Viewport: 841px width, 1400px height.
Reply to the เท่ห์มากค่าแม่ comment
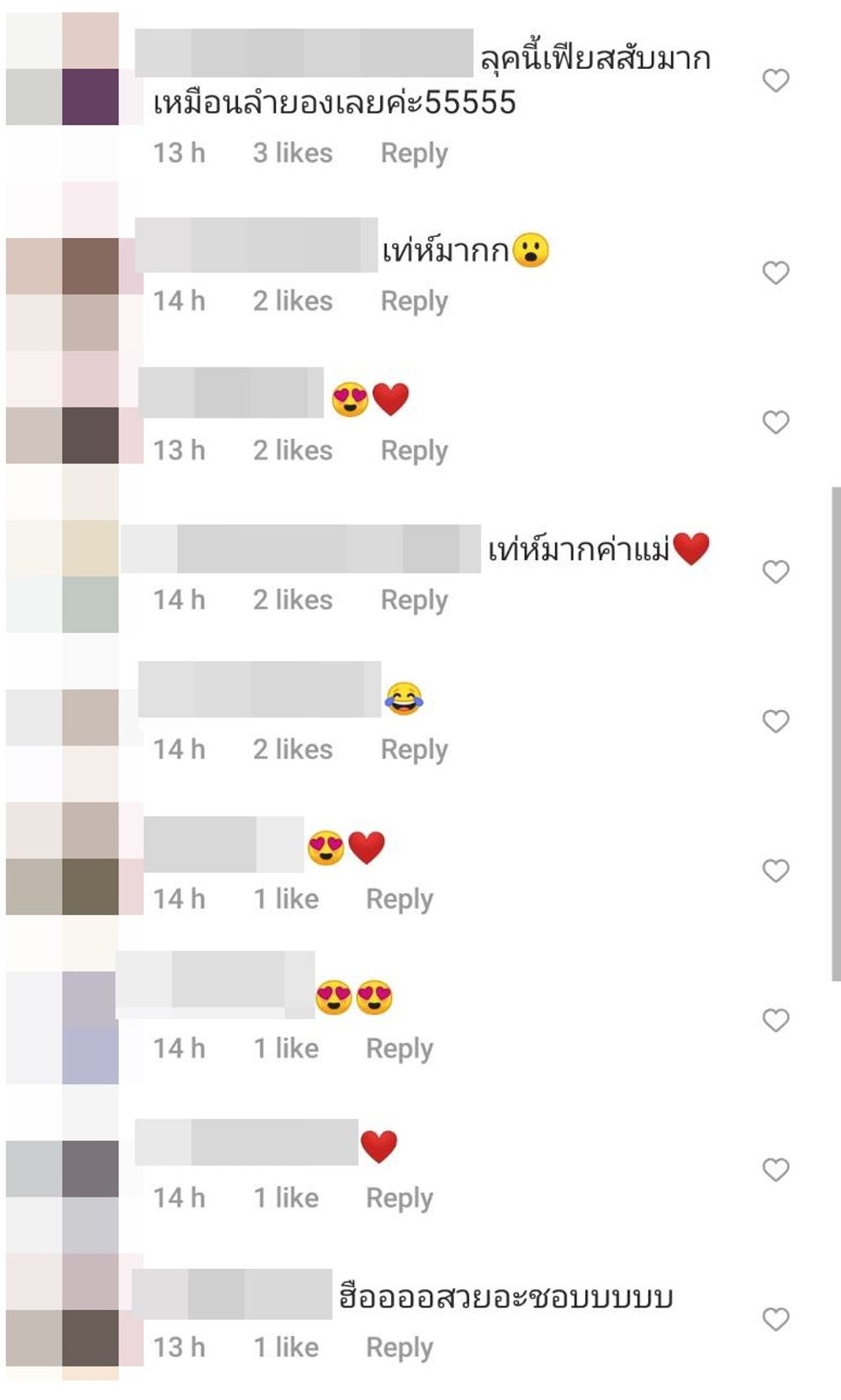coord(414,600)
